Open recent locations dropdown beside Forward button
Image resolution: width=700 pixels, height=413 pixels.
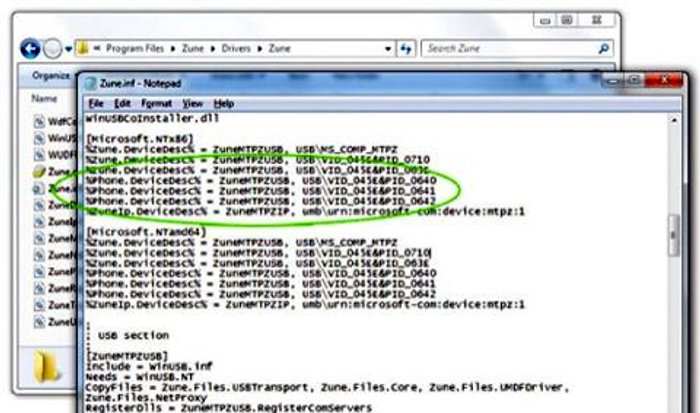point(68,49)
